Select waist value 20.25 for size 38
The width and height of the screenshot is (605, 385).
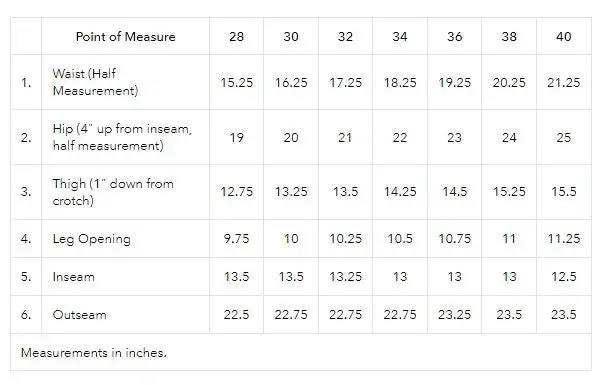pos(509,82)
